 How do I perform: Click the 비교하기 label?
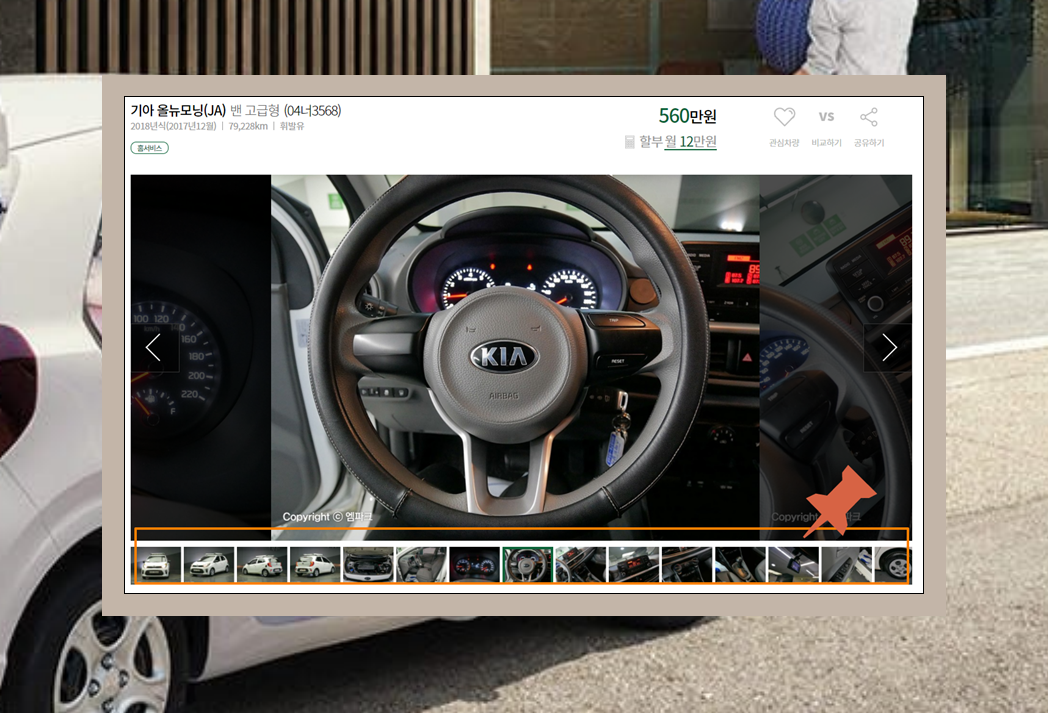(826, 143)
